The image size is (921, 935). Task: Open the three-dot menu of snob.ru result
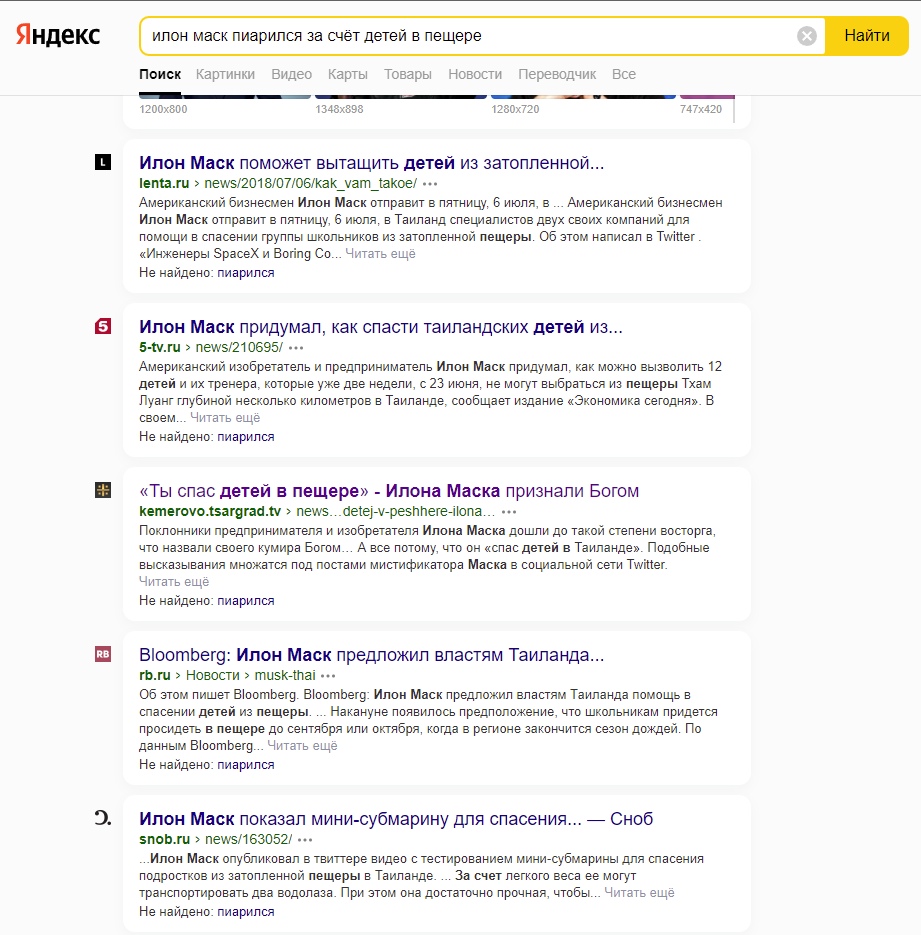(305, 840)
